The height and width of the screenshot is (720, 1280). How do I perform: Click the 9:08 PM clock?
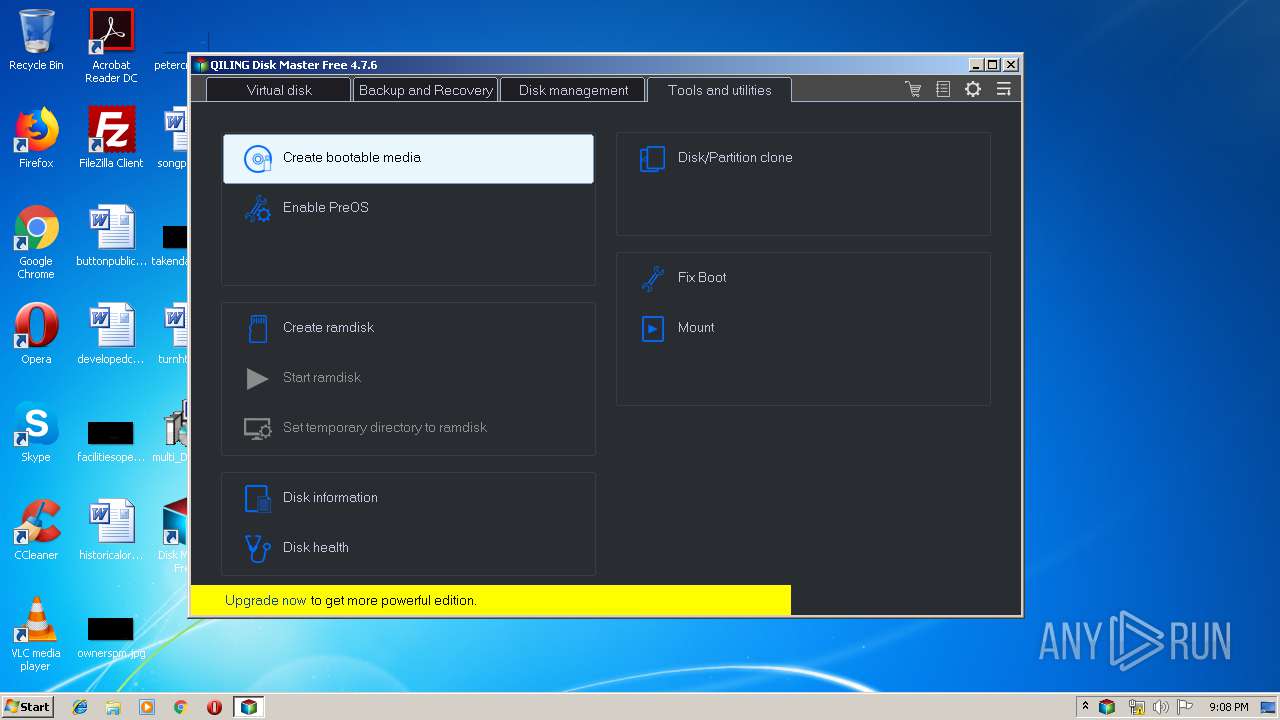pos(1228,707)
